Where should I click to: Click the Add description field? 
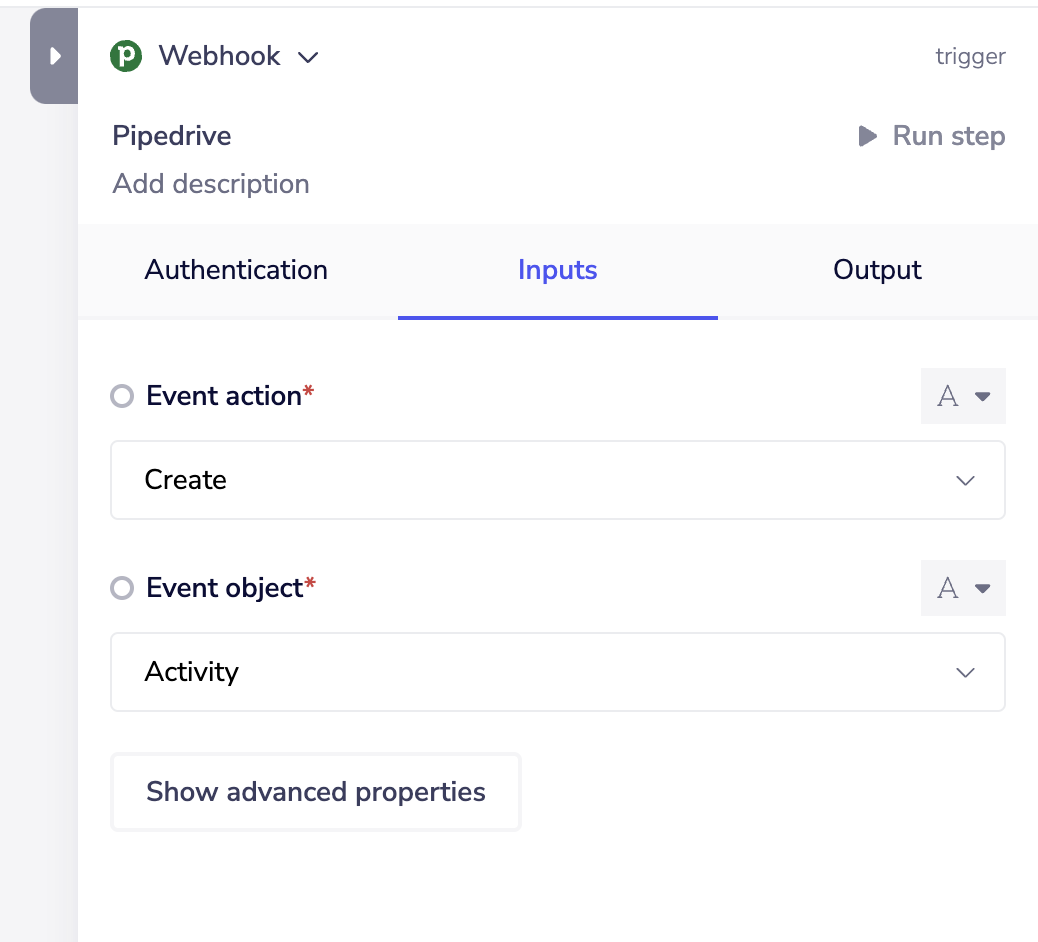[211, 184]
